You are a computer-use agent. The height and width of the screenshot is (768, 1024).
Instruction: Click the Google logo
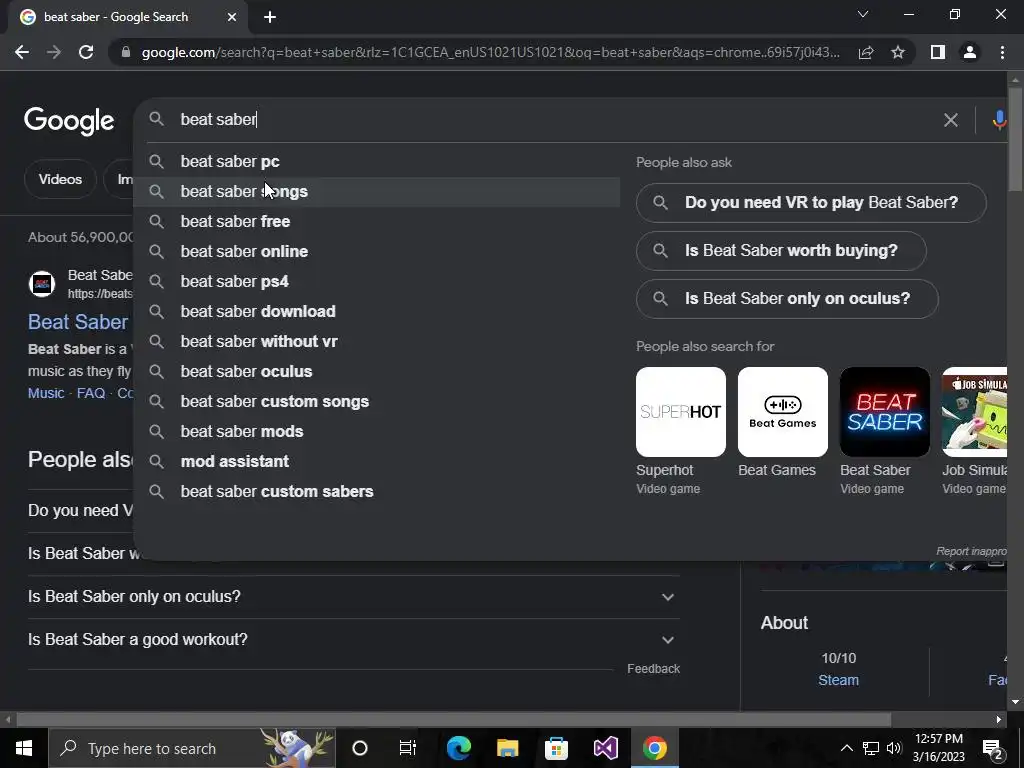(69, 121)
